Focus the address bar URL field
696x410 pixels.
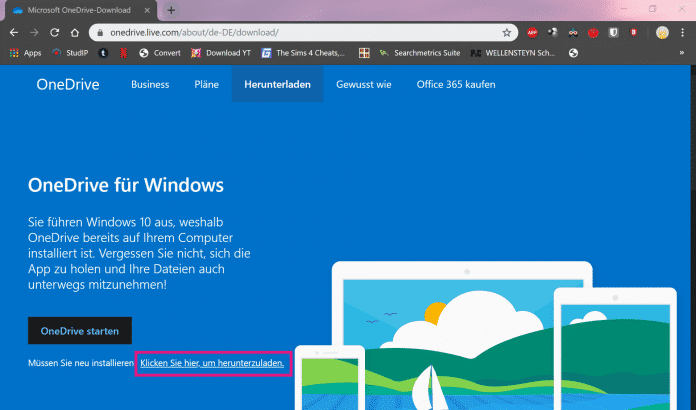point(300,32)
